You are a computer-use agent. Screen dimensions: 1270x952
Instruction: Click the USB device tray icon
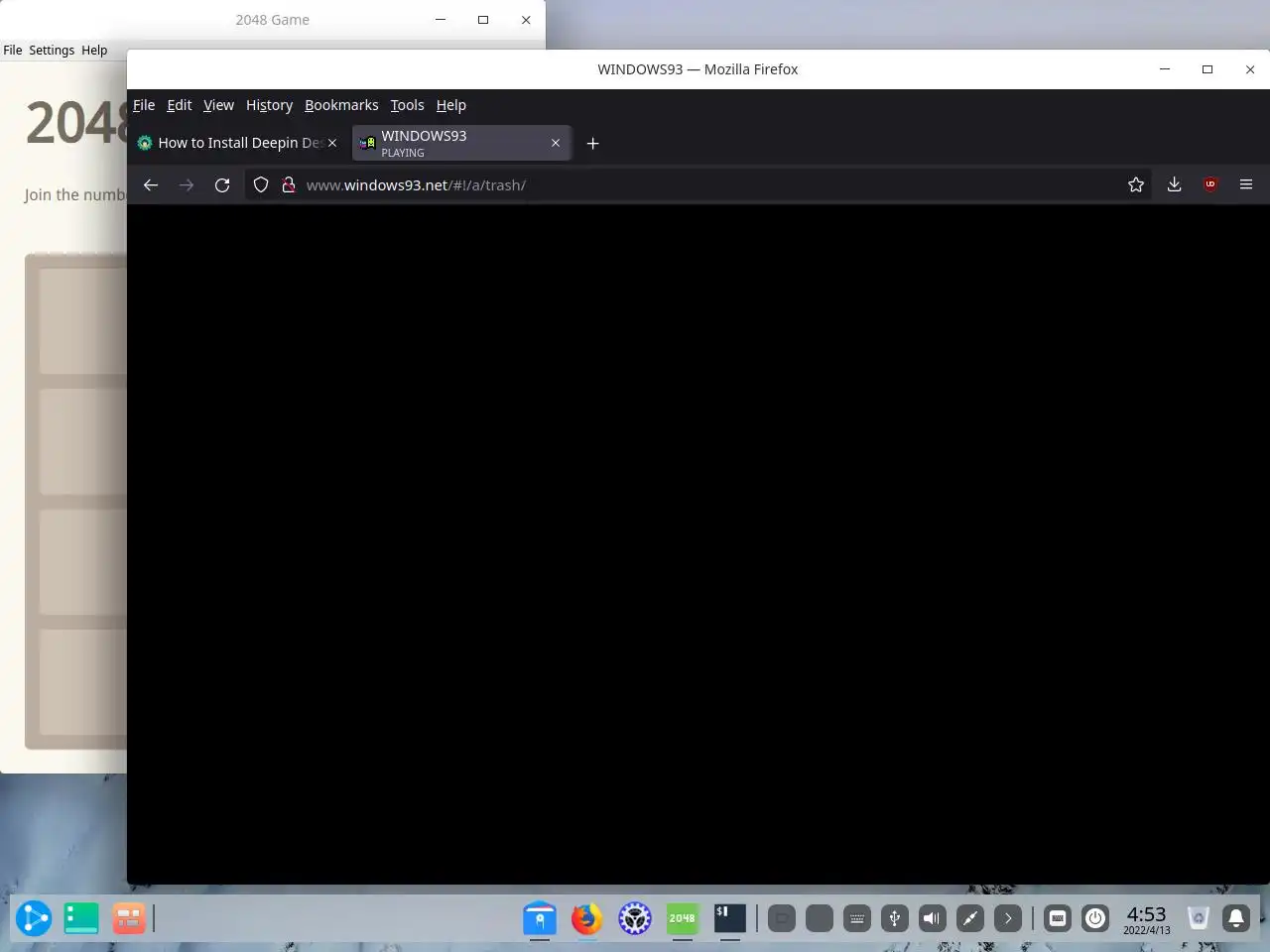point(895,918)
